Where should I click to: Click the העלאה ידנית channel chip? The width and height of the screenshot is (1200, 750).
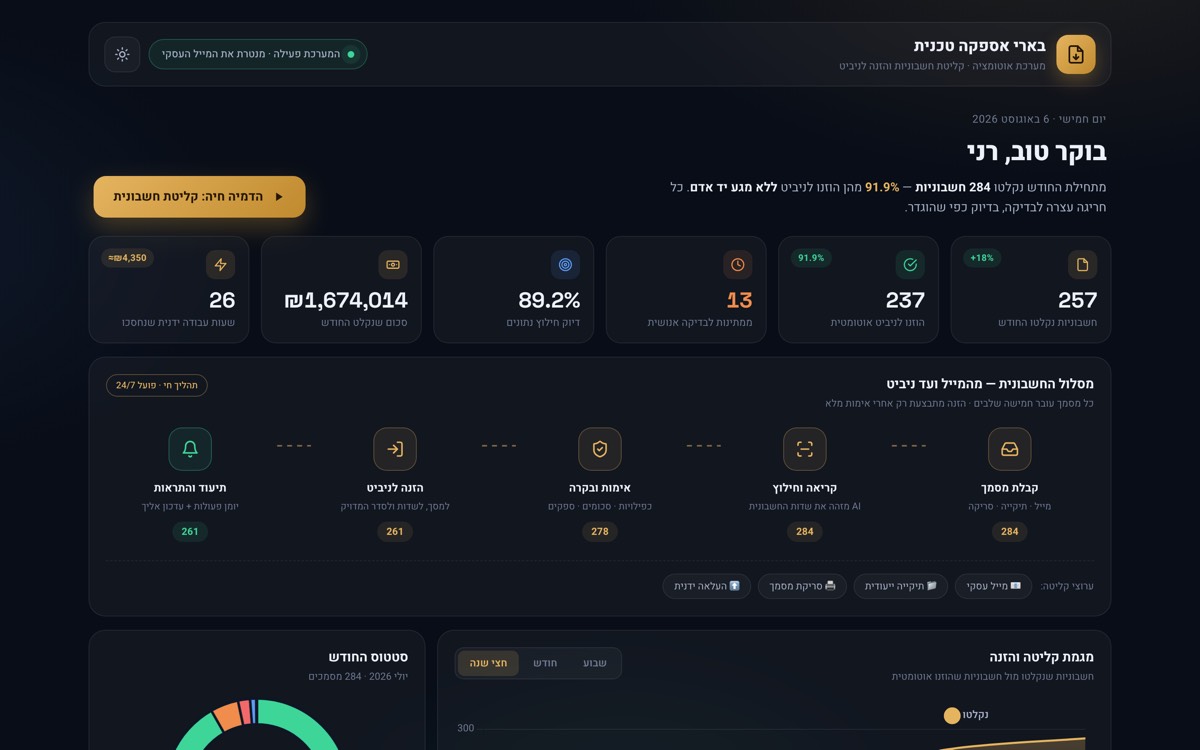tap(707, 586)
